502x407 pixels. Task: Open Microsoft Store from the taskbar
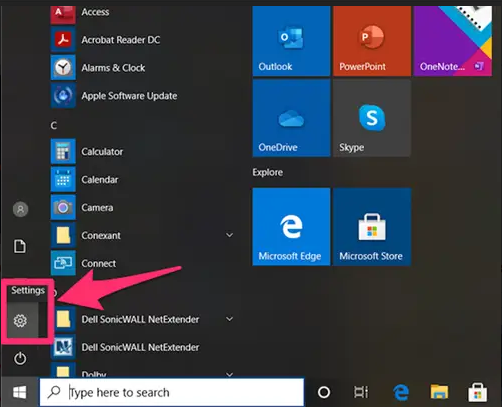coord(478,392)
